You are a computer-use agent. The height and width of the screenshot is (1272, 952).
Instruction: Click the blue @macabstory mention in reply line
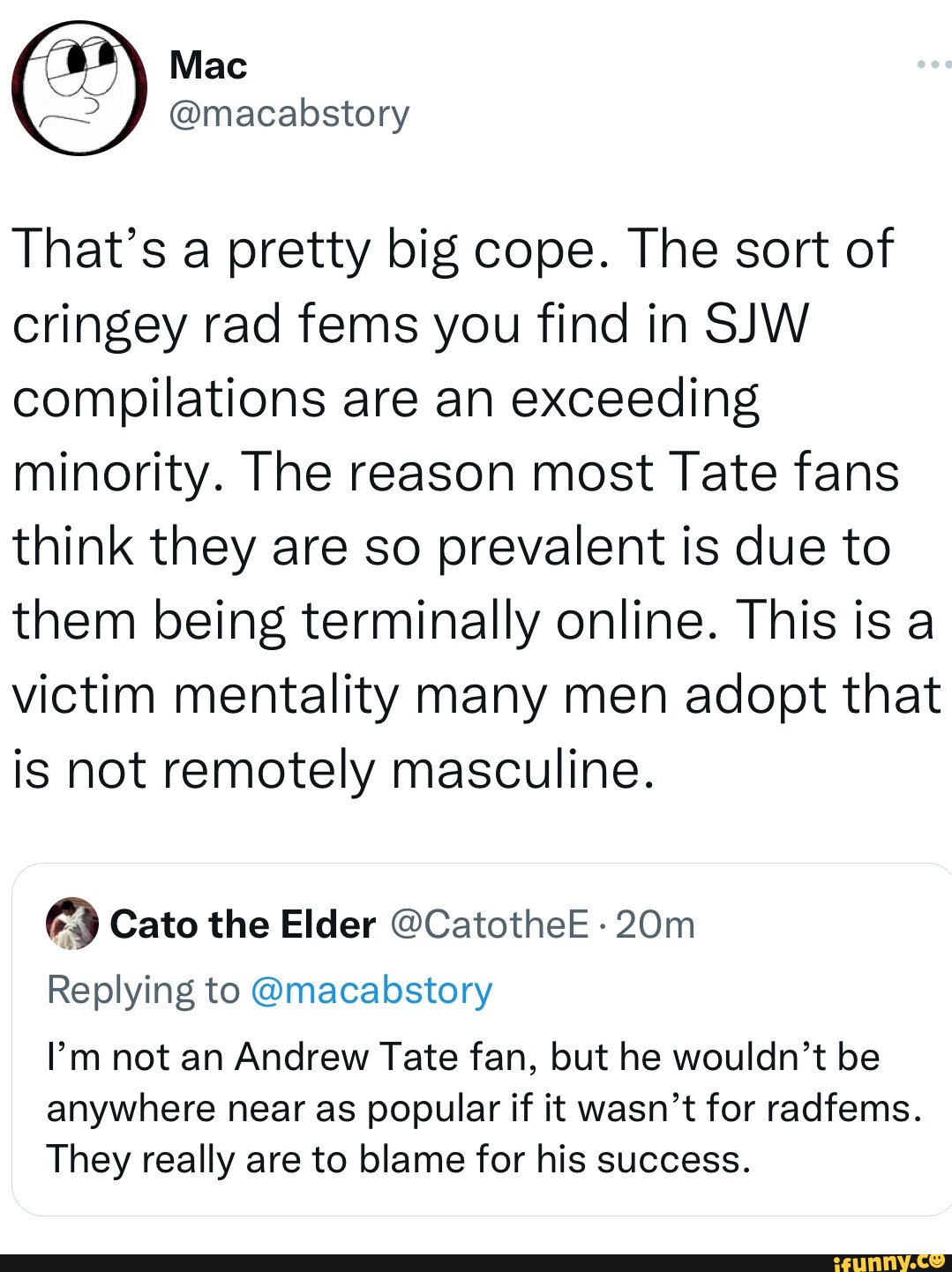pyautogui.click(x=371, y=990)
